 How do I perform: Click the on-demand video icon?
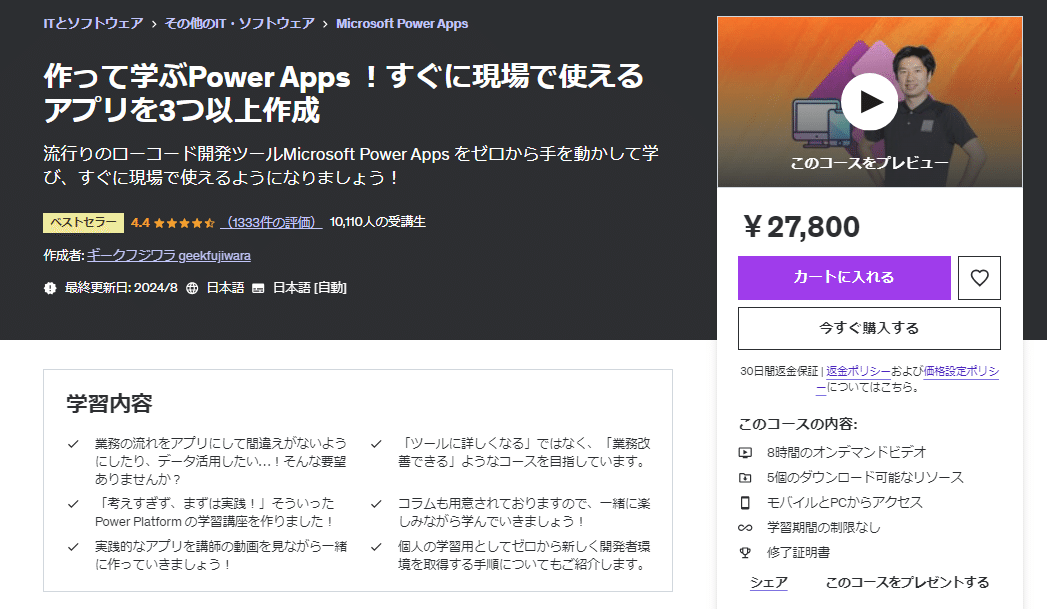(745, 453)
